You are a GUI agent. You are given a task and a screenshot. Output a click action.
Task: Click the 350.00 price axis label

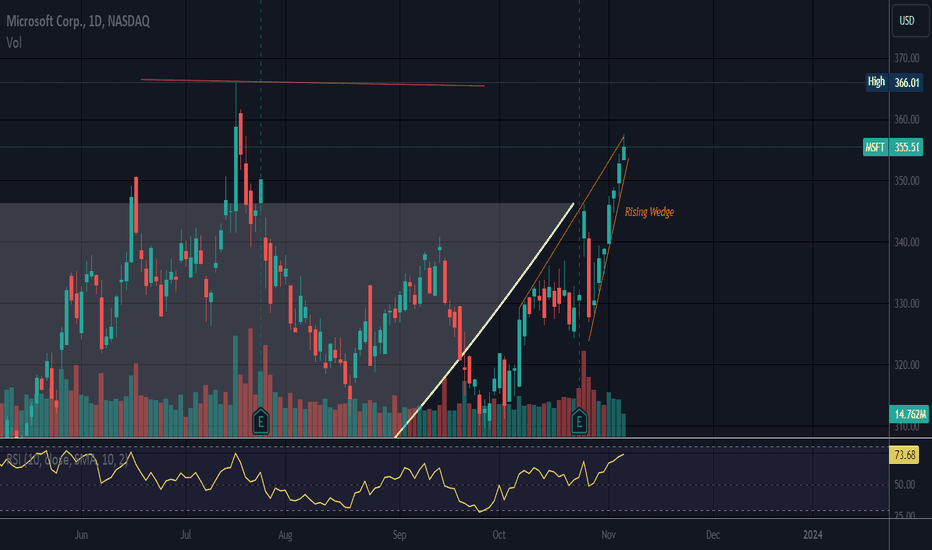906,181
